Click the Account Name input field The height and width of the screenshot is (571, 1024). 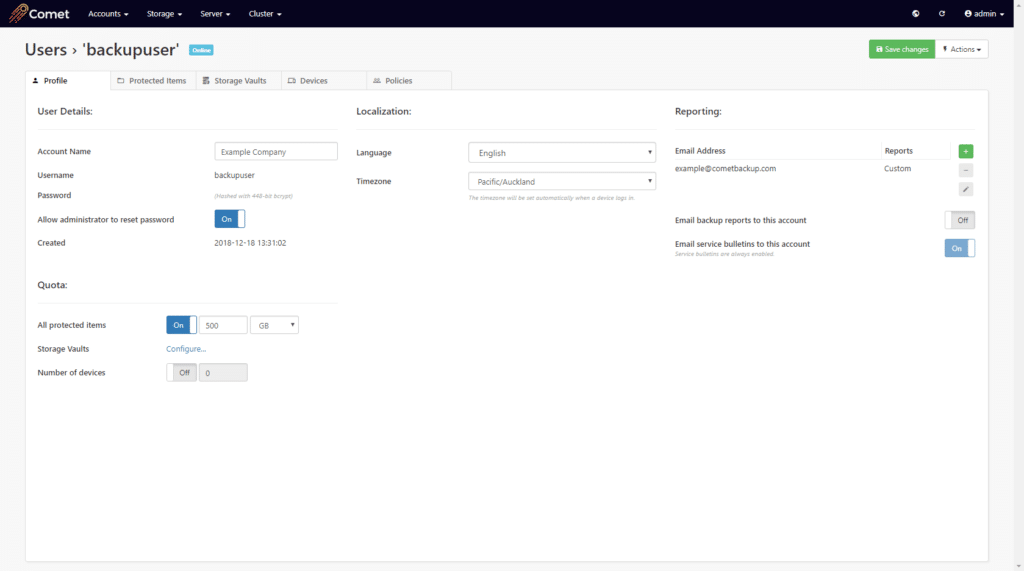276,151
